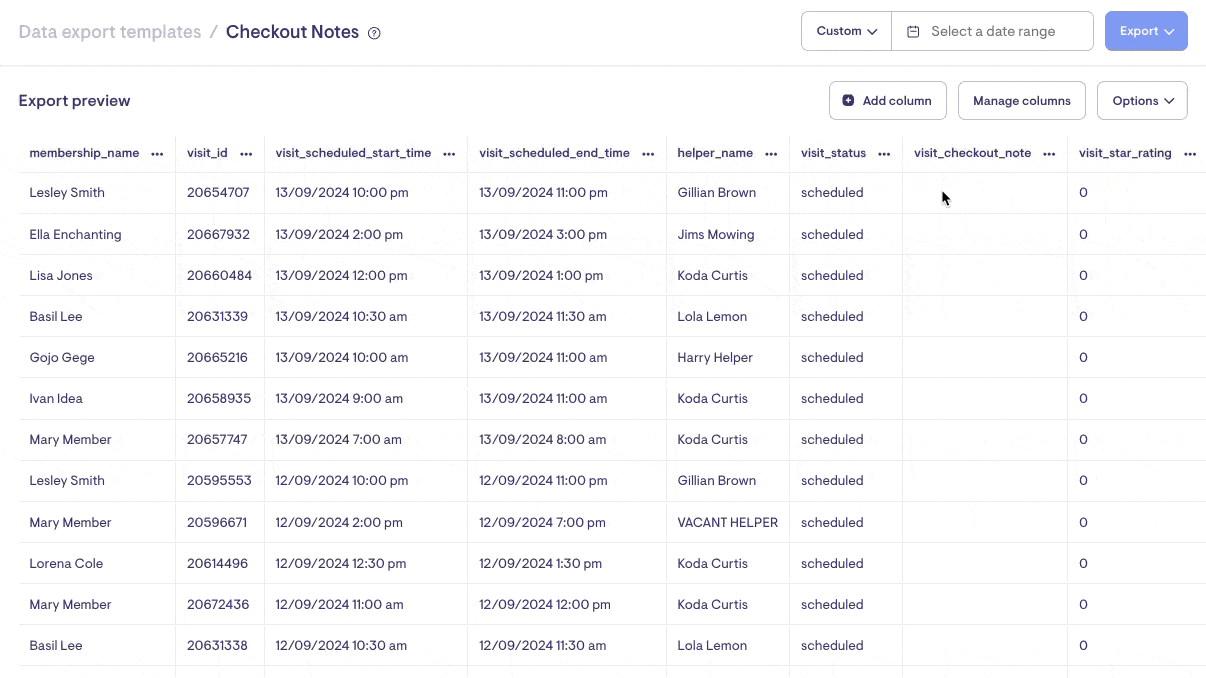This screenshot has height=678, width=1206.
Task: Click visit ID 20667932
Action: click(x=218, y=234)
